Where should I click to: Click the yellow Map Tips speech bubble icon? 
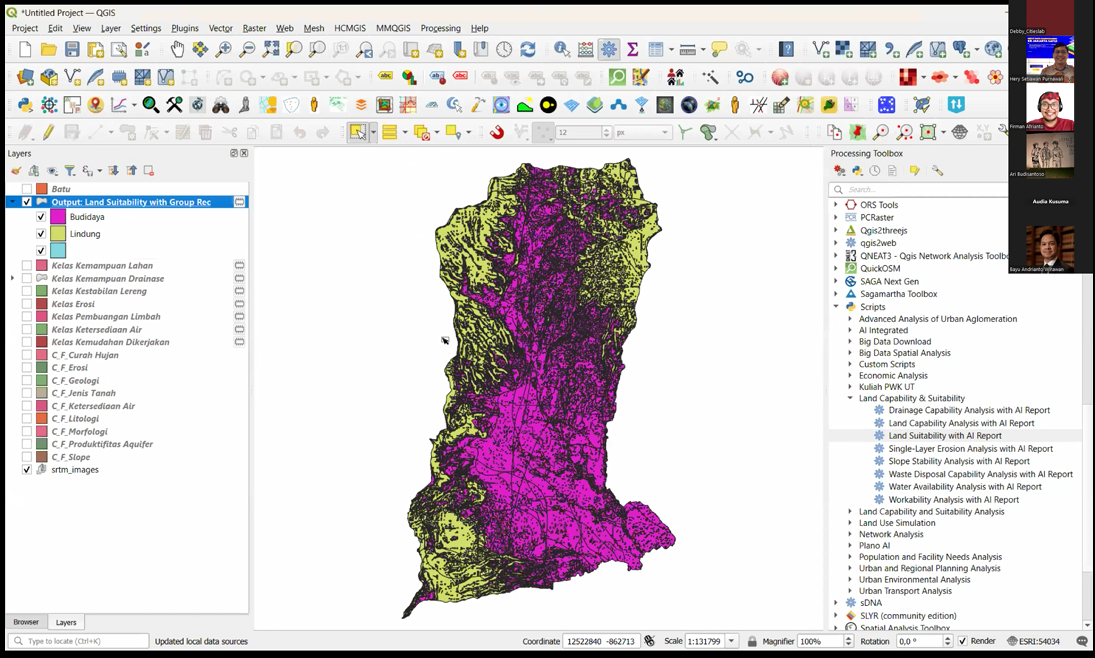click(x=719, y=49)
